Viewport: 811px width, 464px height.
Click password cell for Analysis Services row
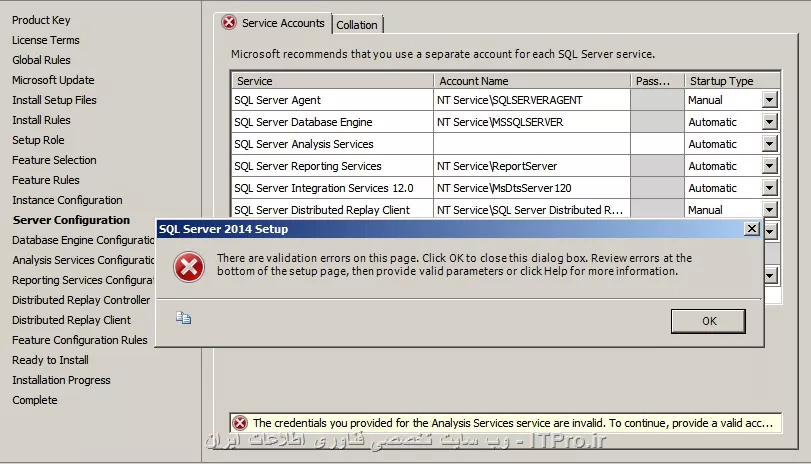pyautogui.click(x=657, y=144)
